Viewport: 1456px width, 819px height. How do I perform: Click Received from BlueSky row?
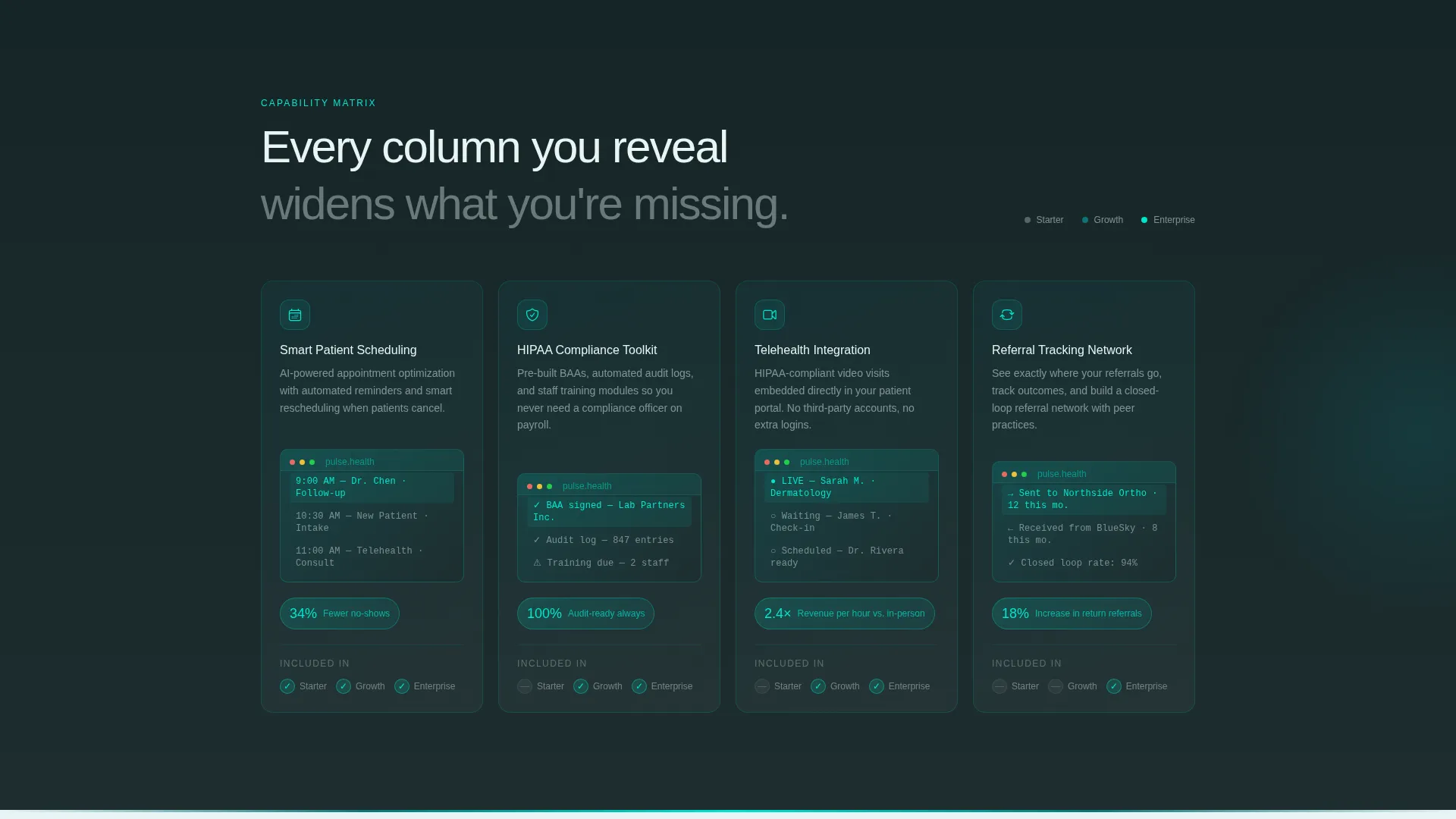(1084, 534)
